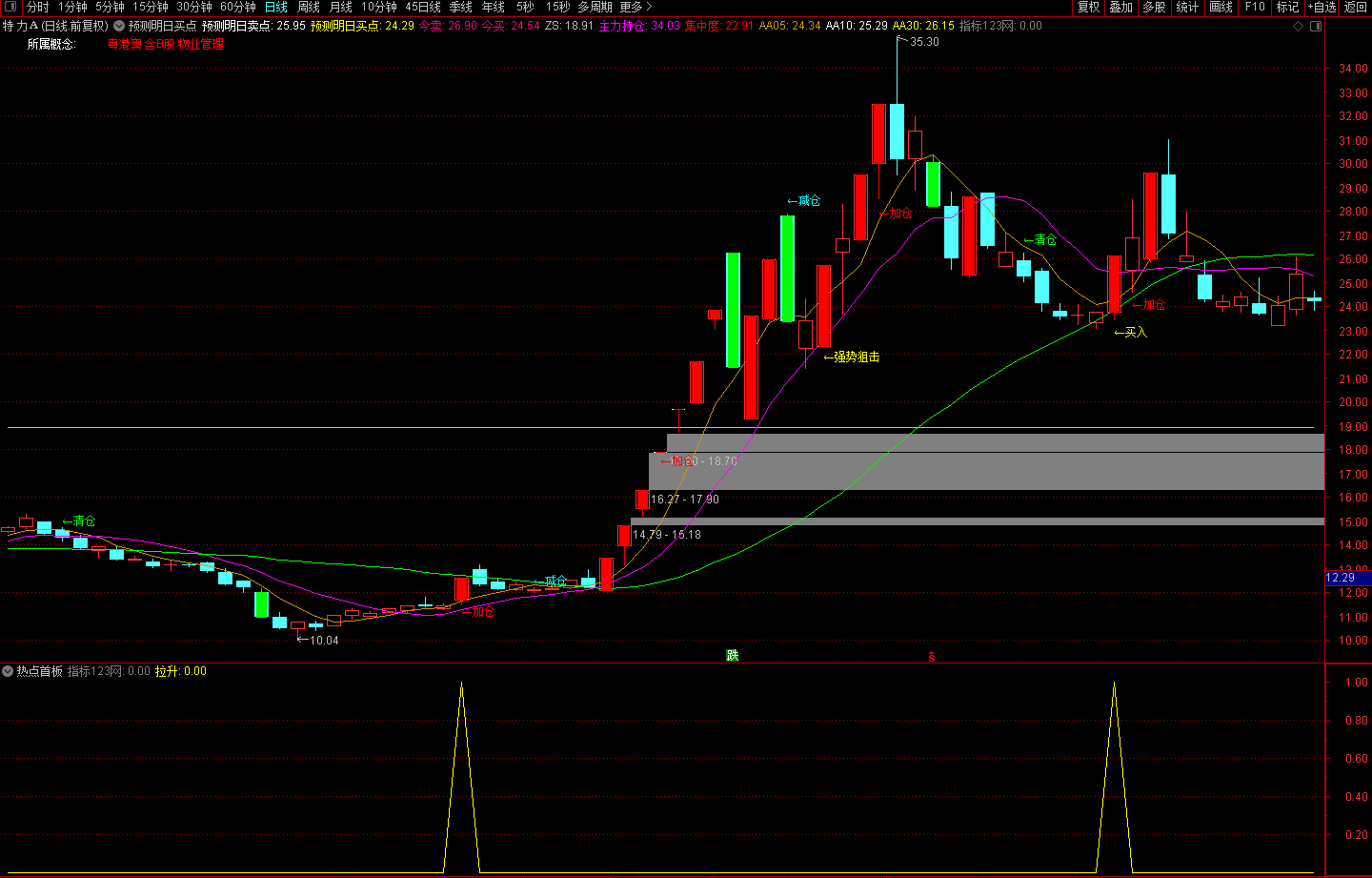Click the diamond marker icon near top right
This screenshot has height=878, width=1372.
pos(1298,27)
